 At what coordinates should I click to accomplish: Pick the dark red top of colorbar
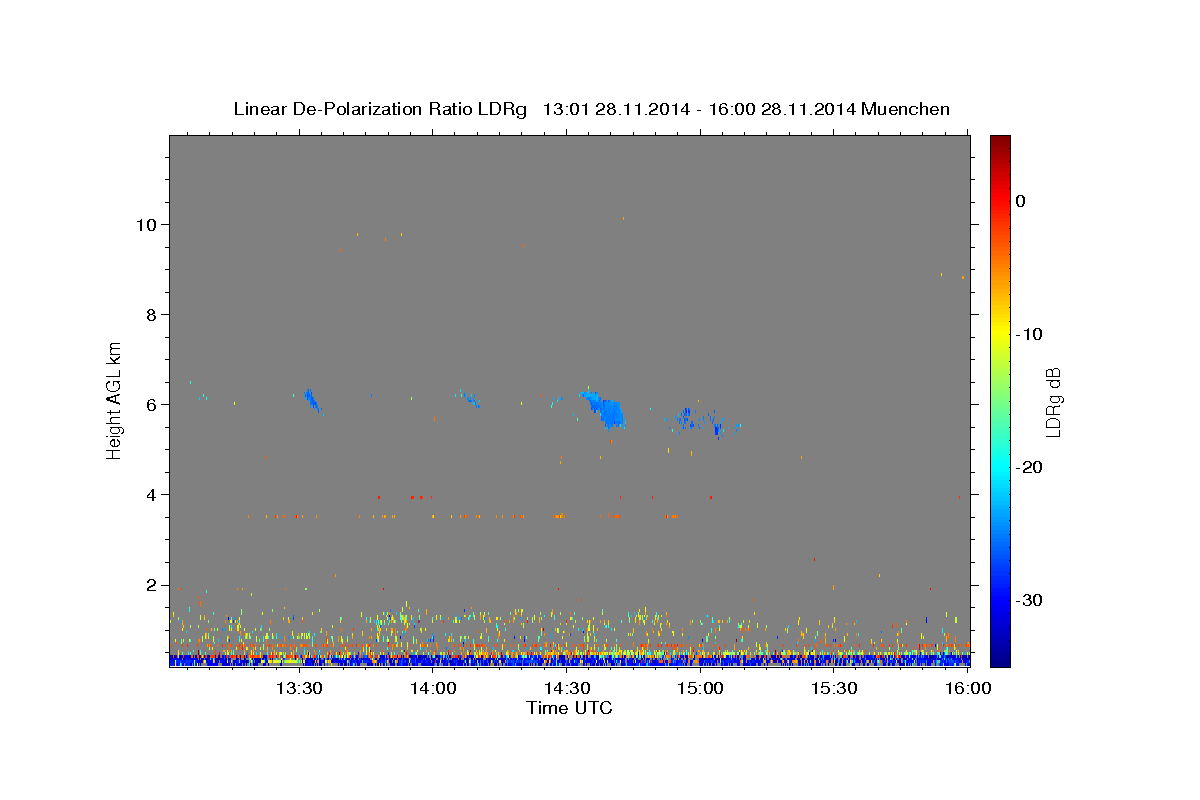(x=1000, y=142)
